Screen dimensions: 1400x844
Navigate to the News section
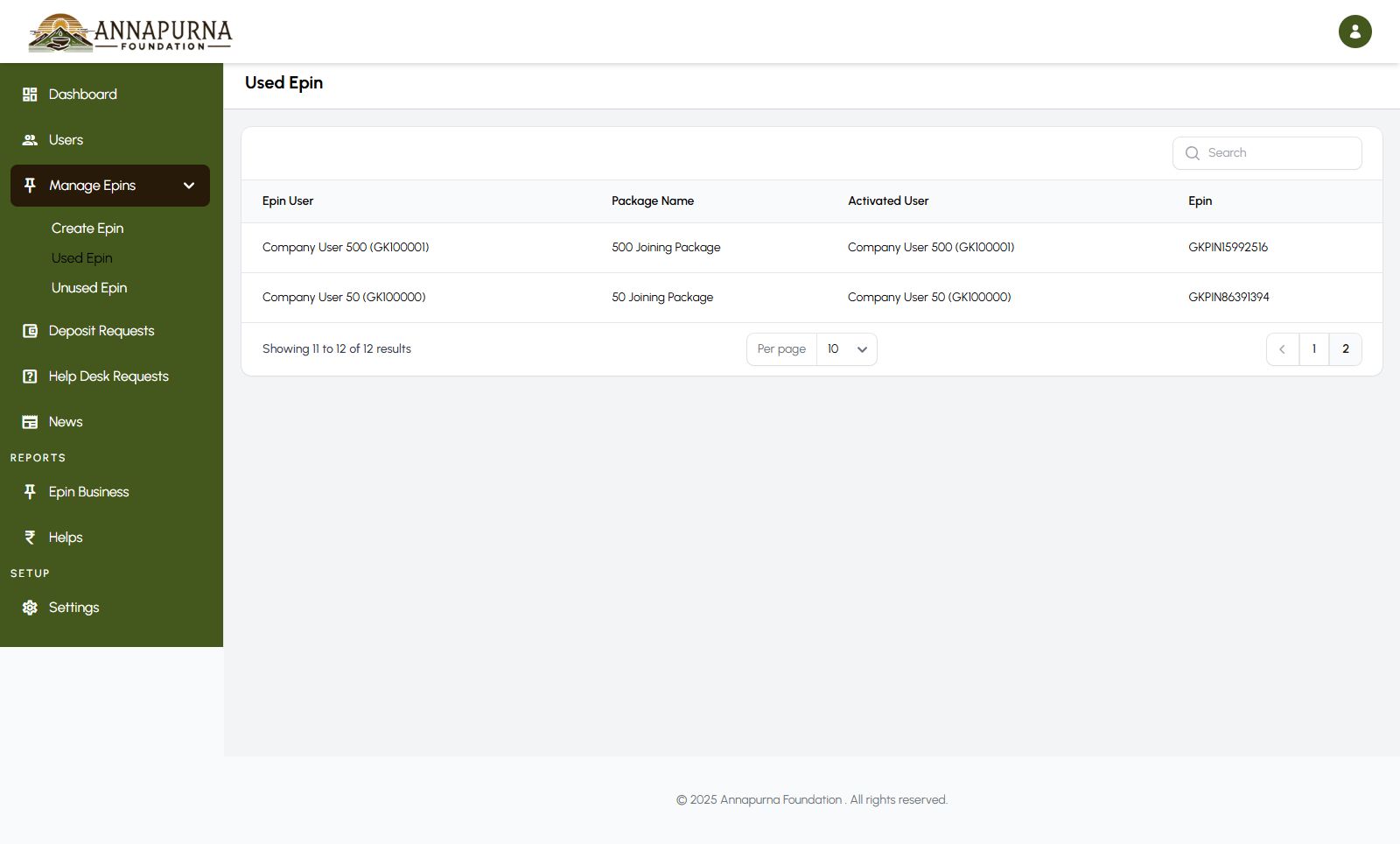coord(110,422)
